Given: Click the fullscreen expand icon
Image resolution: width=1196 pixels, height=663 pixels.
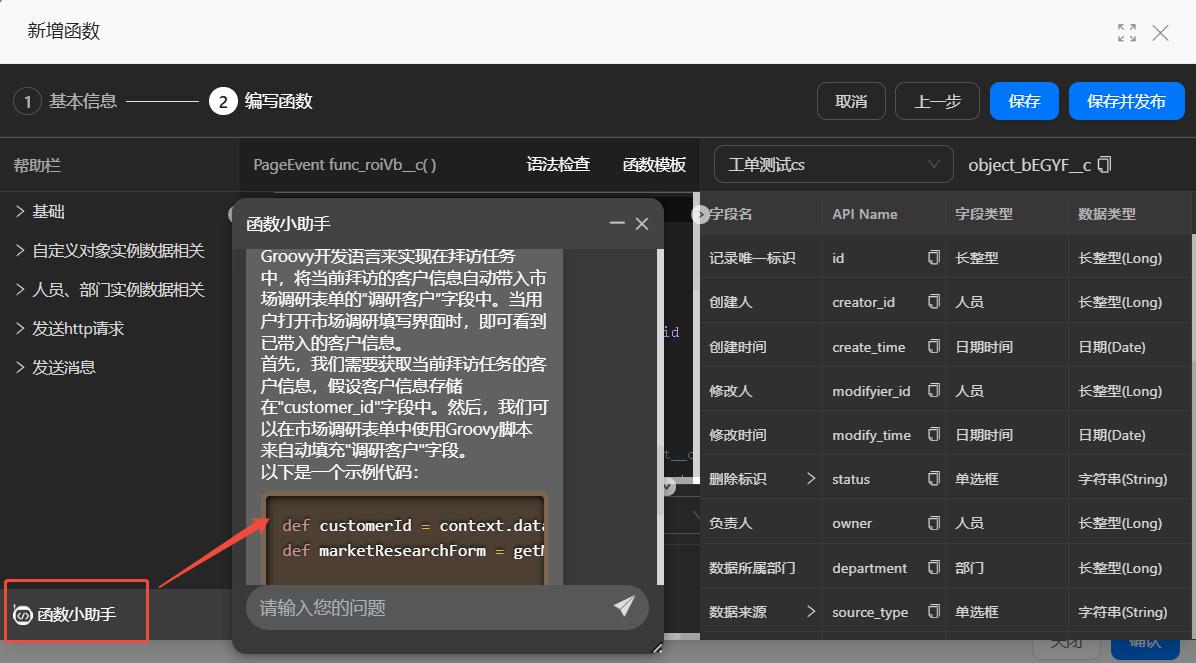Looking at the screenshot, I should (1127, 33).
